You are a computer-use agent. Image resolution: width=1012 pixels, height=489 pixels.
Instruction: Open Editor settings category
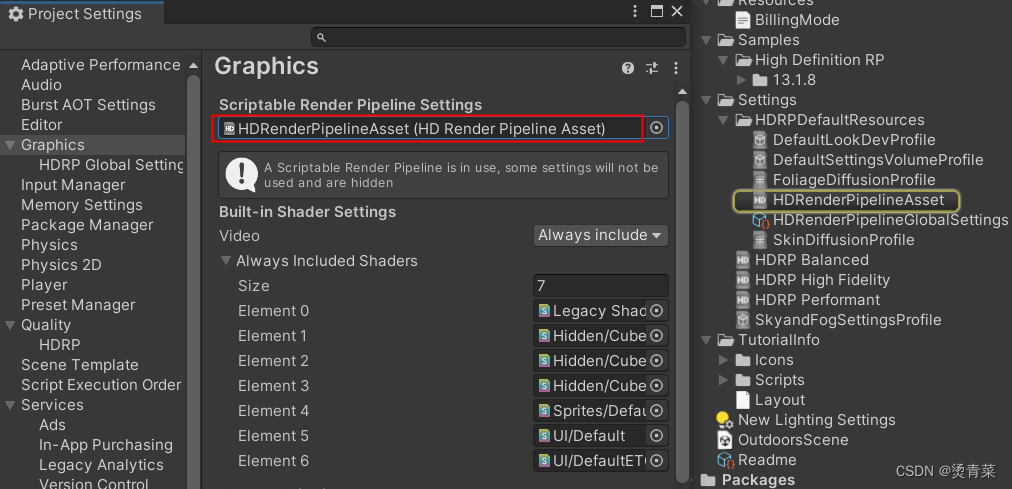42,125
